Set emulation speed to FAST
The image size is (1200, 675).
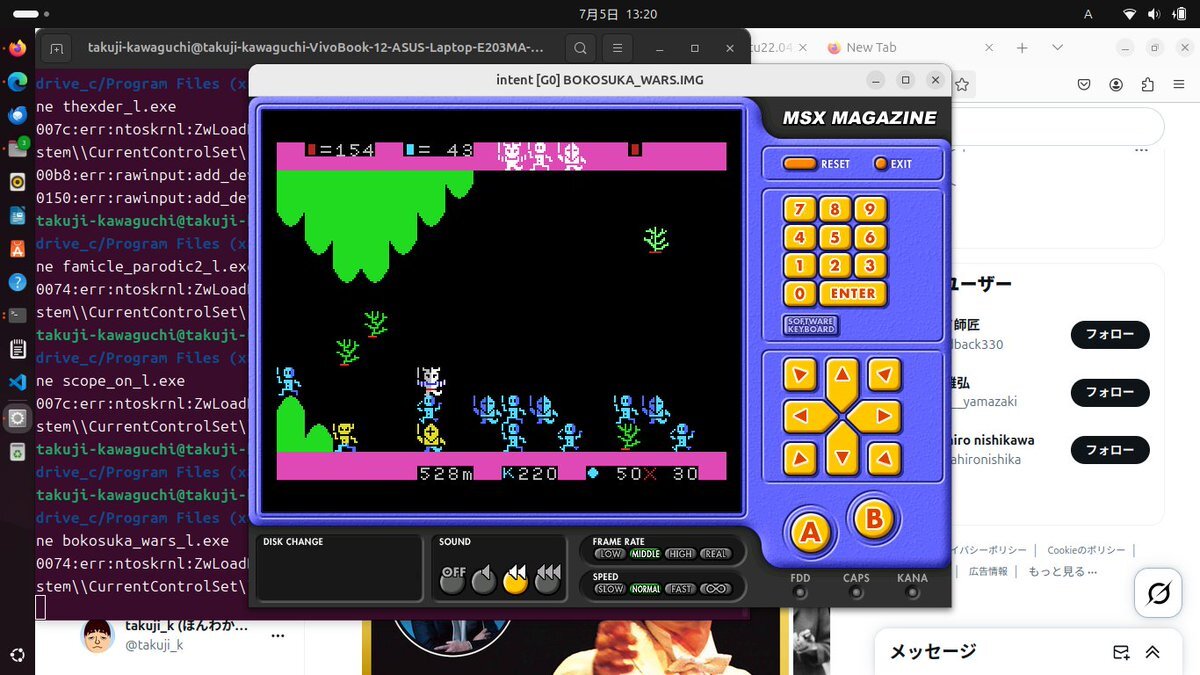[681, 589]
